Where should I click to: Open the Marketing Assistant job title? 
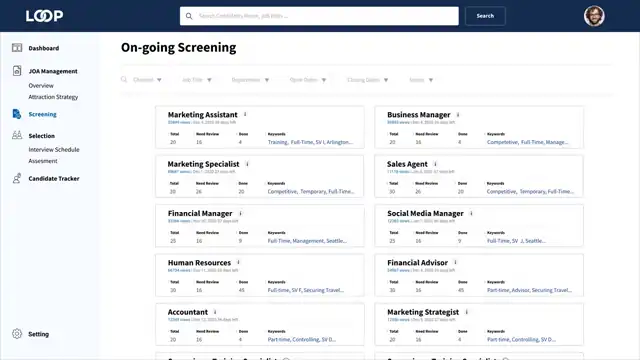(202, 115)
